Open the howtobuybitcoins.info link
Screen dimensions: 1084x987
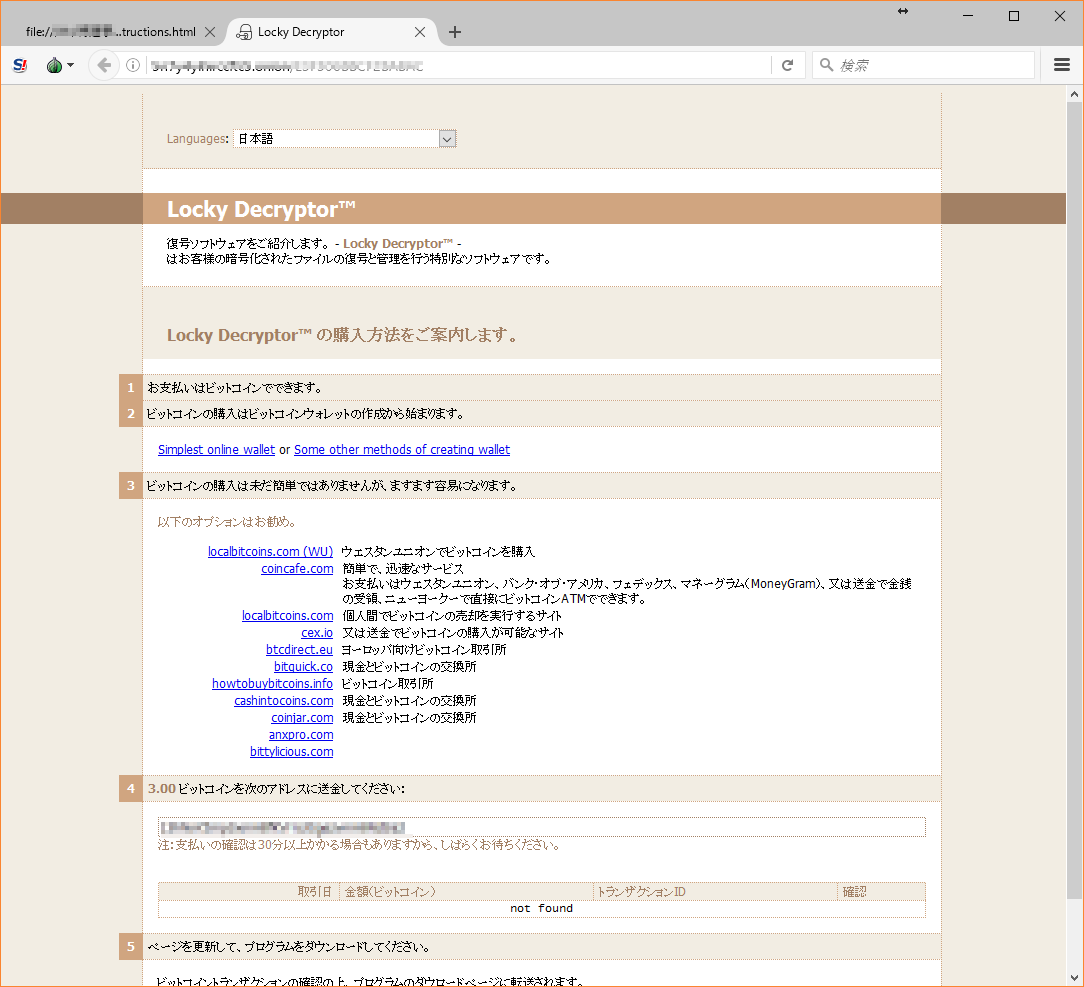[272, 684]
